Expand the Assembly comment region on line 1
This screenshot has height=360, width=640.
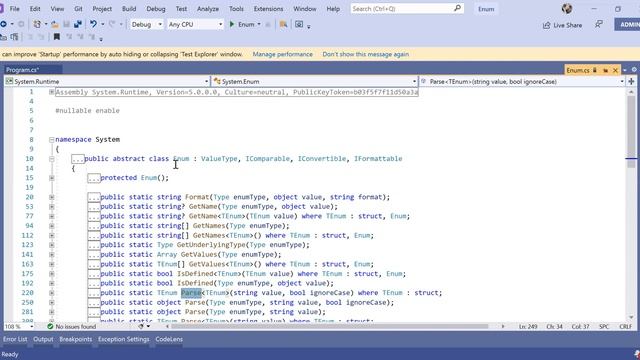(x=52, y=92)
